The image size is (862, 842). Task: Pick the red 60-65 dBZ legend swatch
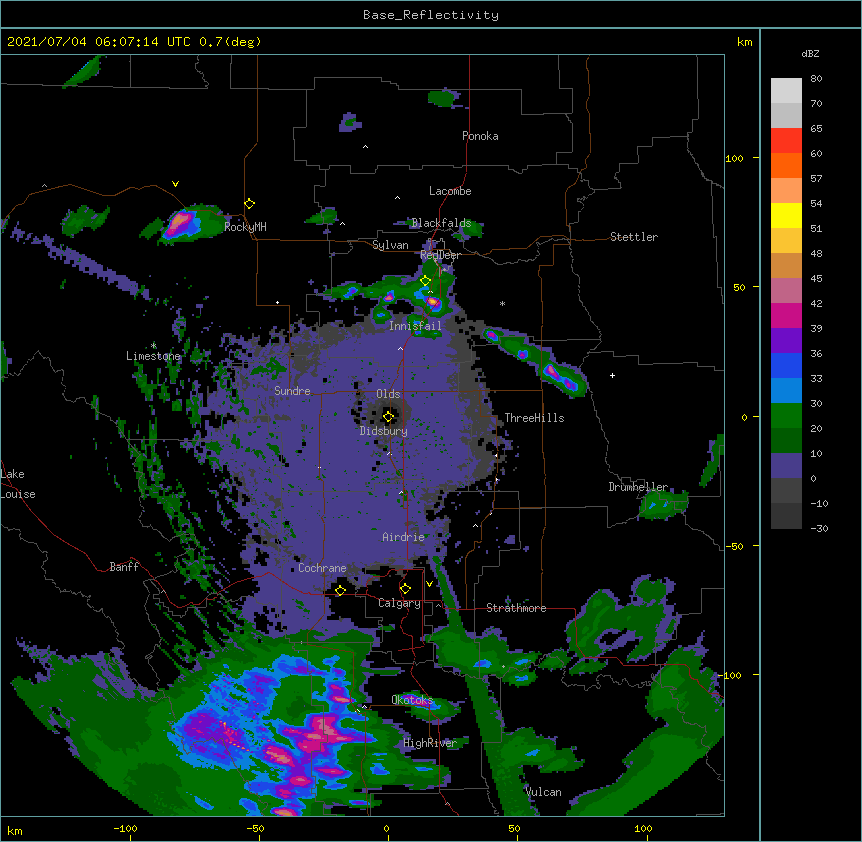tap(786, 140)
